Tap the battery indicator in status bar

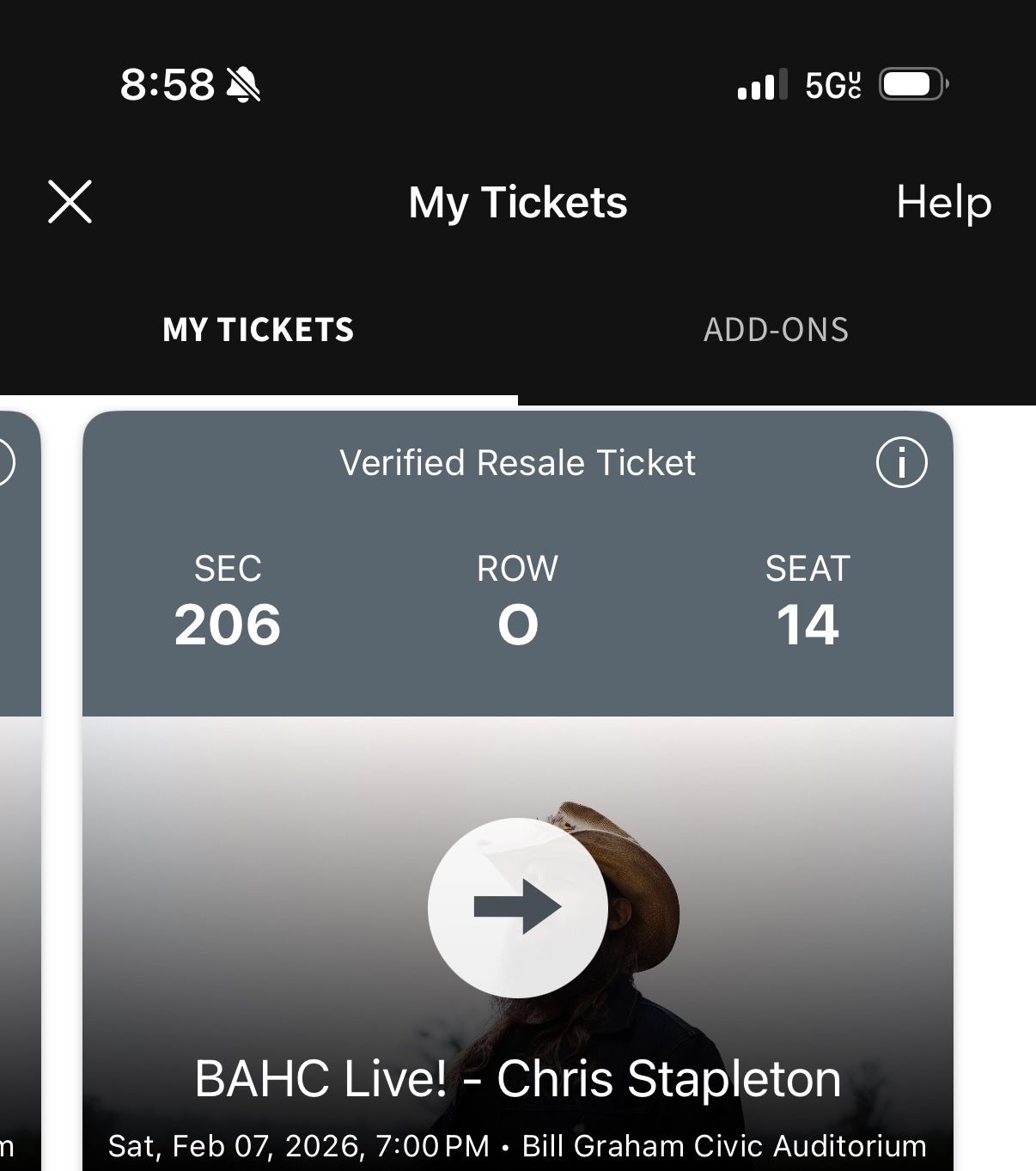point(912,84)
